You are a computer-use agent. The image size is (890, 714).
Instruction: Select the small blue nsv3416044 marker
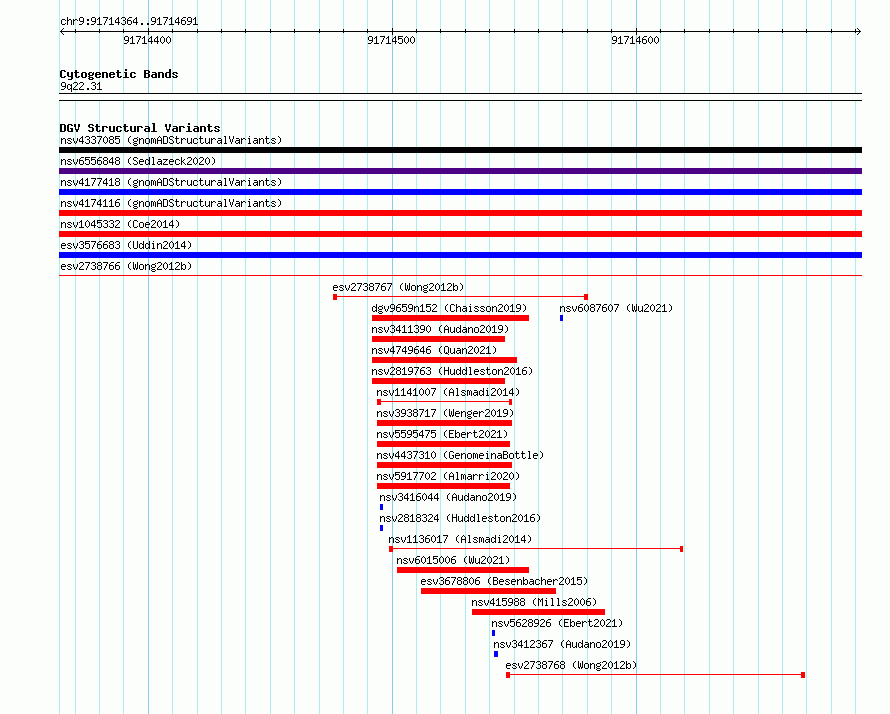click(x=381, y=507)
